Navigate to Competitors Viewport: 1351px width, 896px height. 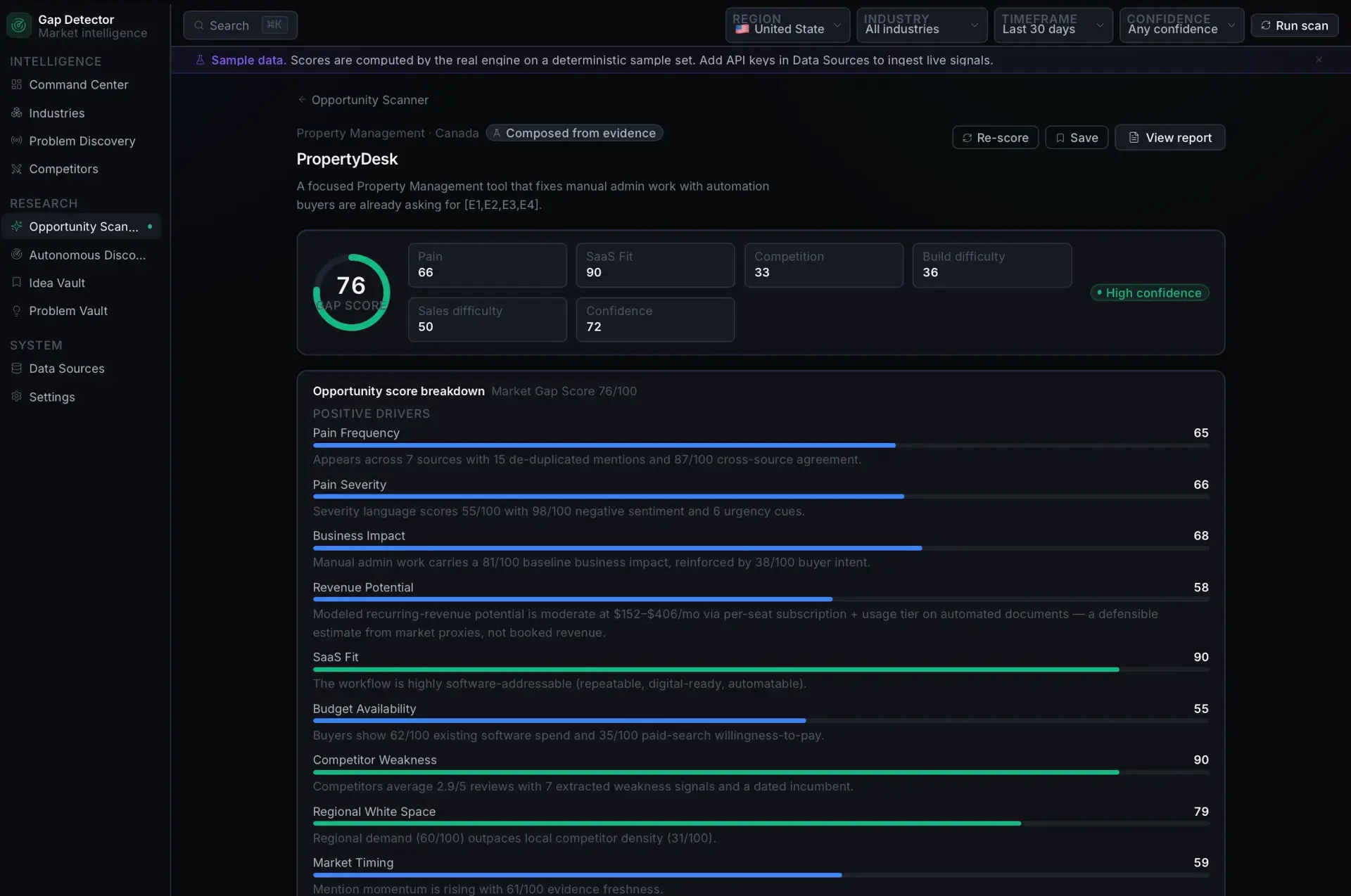pyautogui.click(x=81, y=169)
